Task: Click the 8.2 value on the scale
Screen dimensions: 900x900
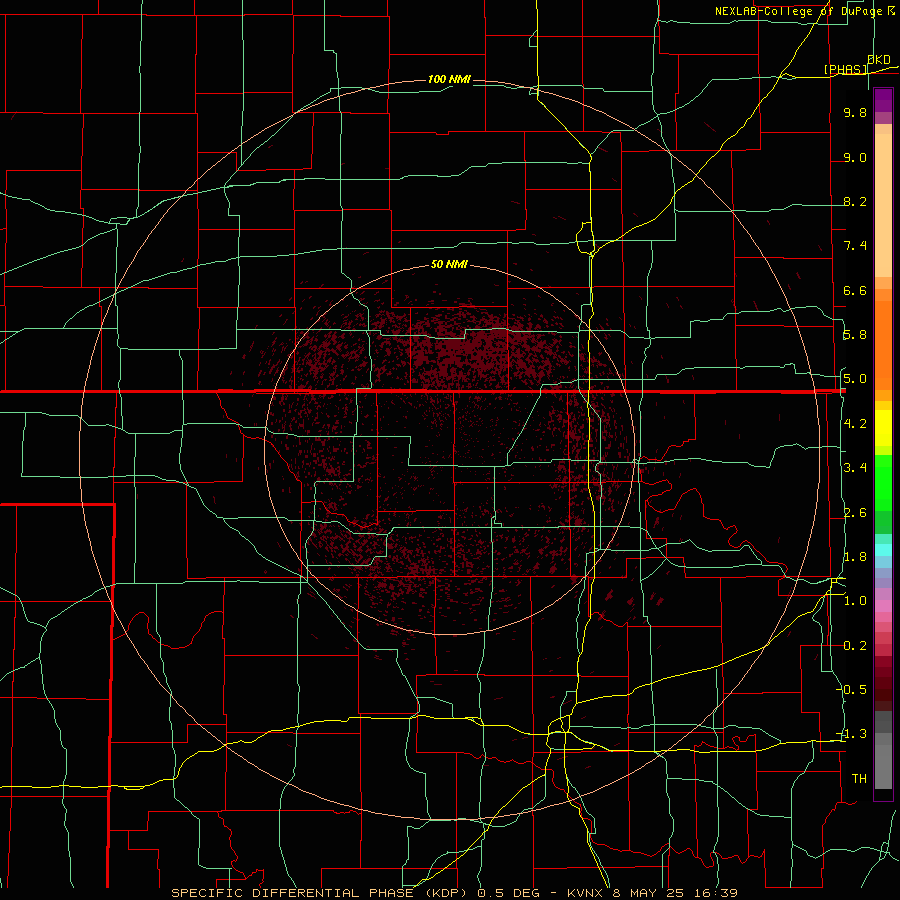Action: tap(855, 201)
